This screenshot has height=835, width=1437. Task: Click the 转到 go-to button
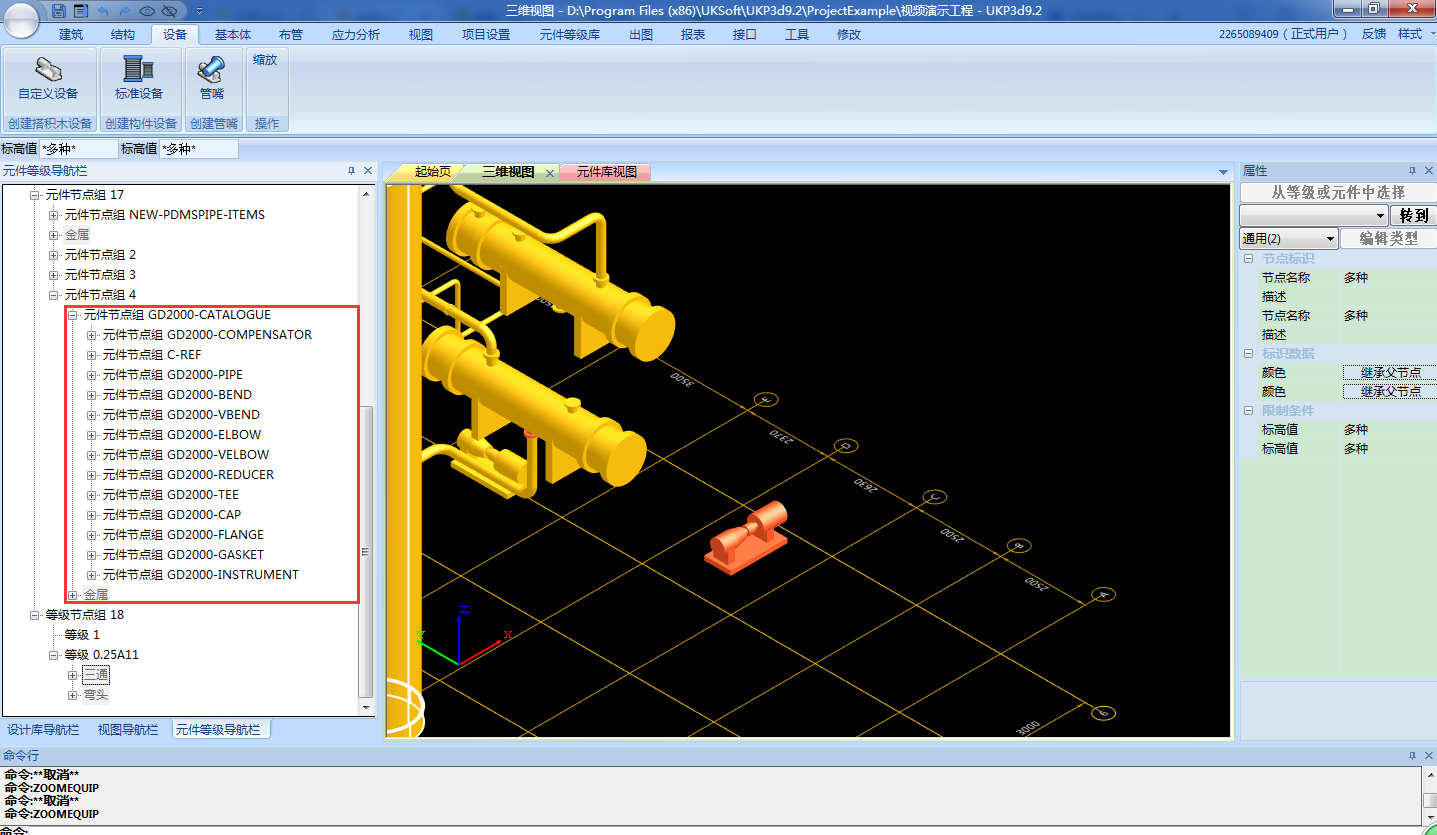[1413, 215]
